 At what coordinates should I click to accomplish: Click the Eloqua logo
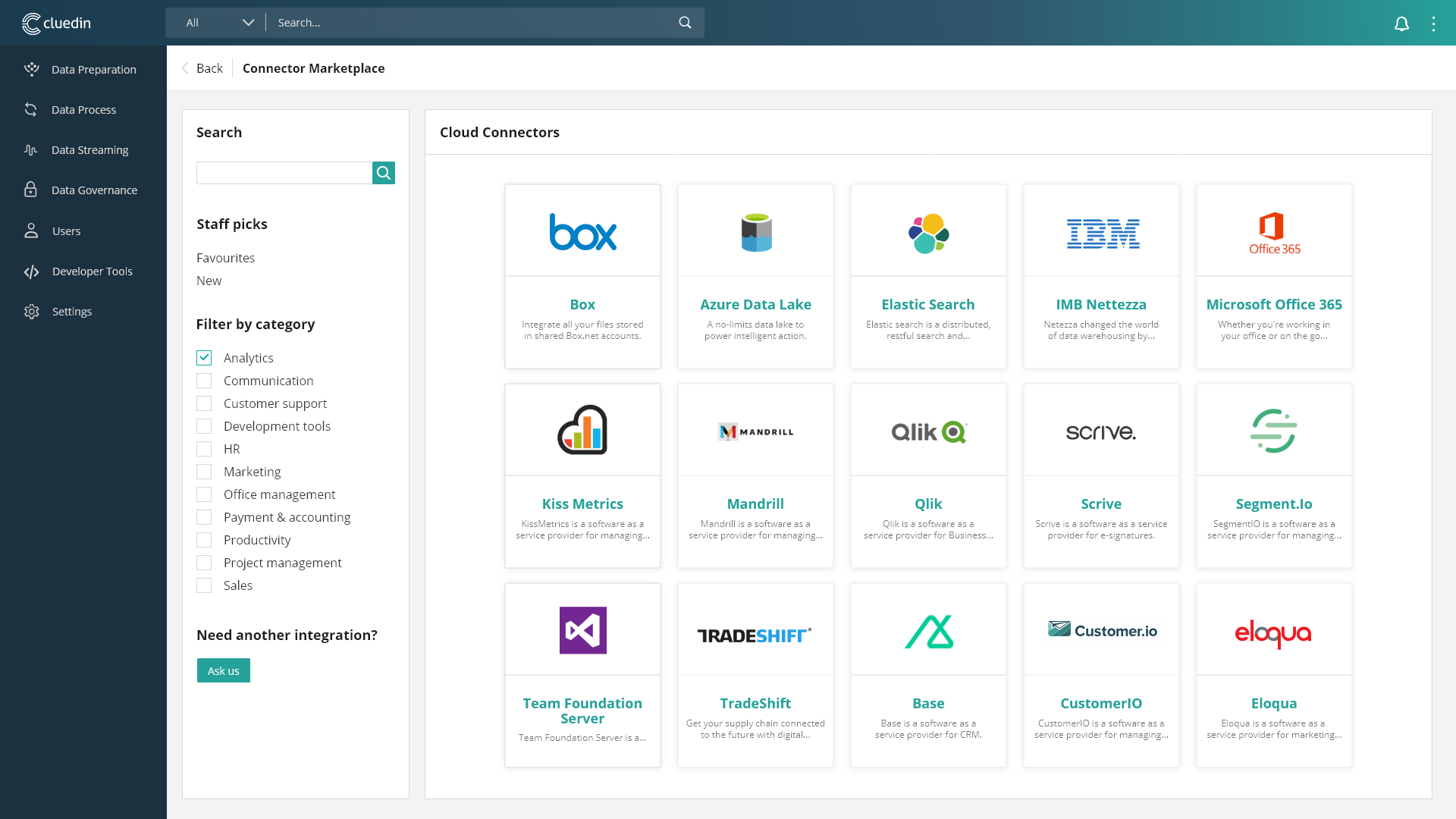point(1273,633)
